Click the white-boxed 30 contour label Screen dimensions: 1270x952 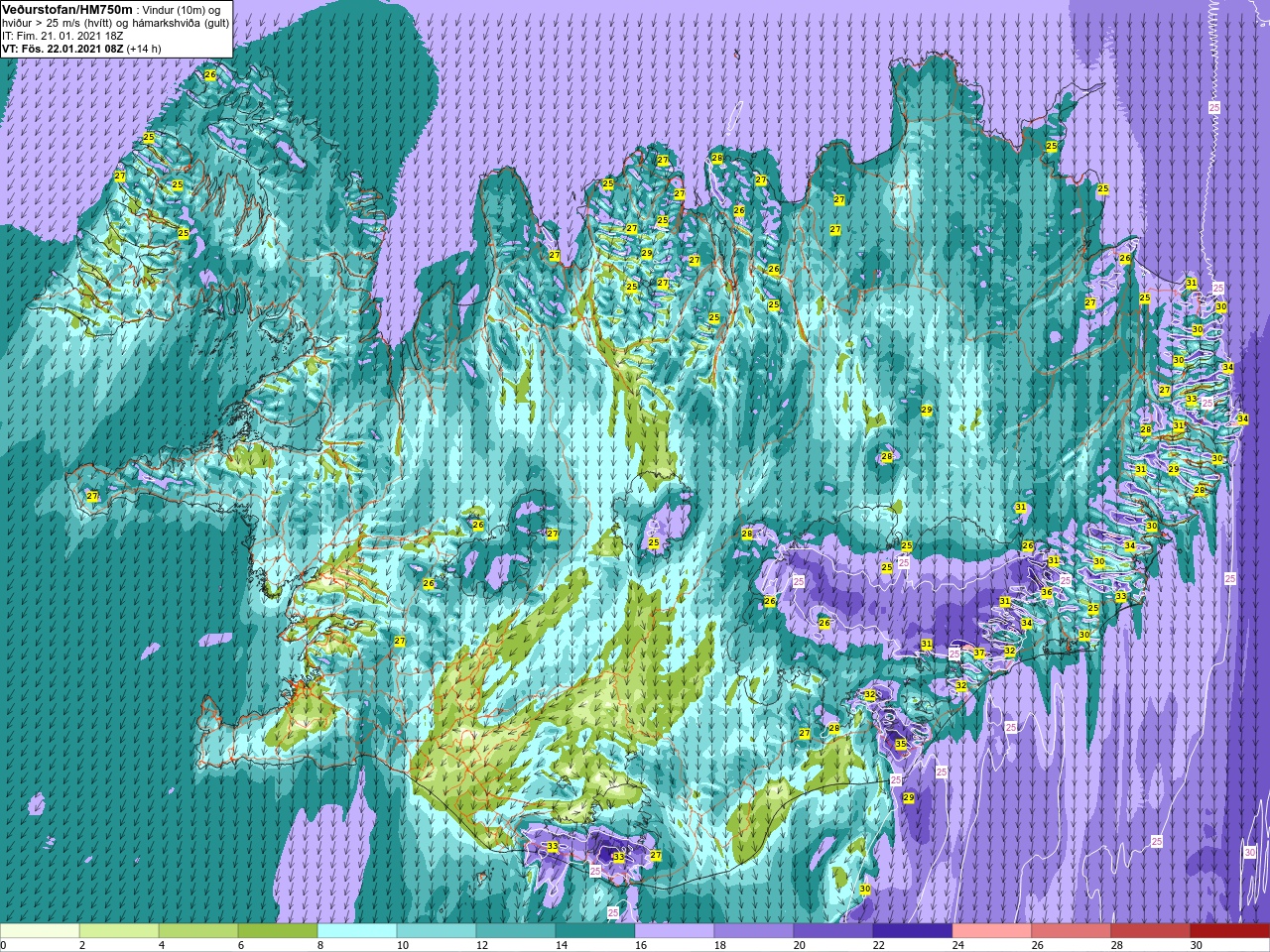point(1250,852)
